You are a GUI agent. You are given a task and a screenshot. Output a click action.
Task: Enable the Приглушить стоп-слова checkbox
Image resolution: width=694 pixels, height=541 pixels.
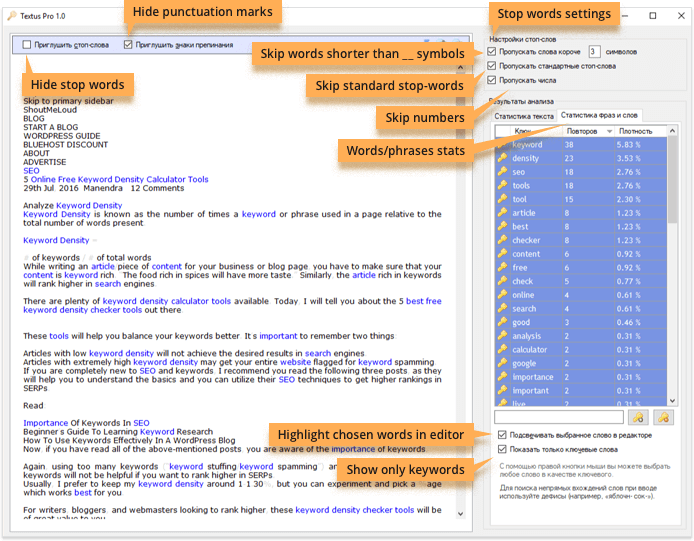[27, 45]
